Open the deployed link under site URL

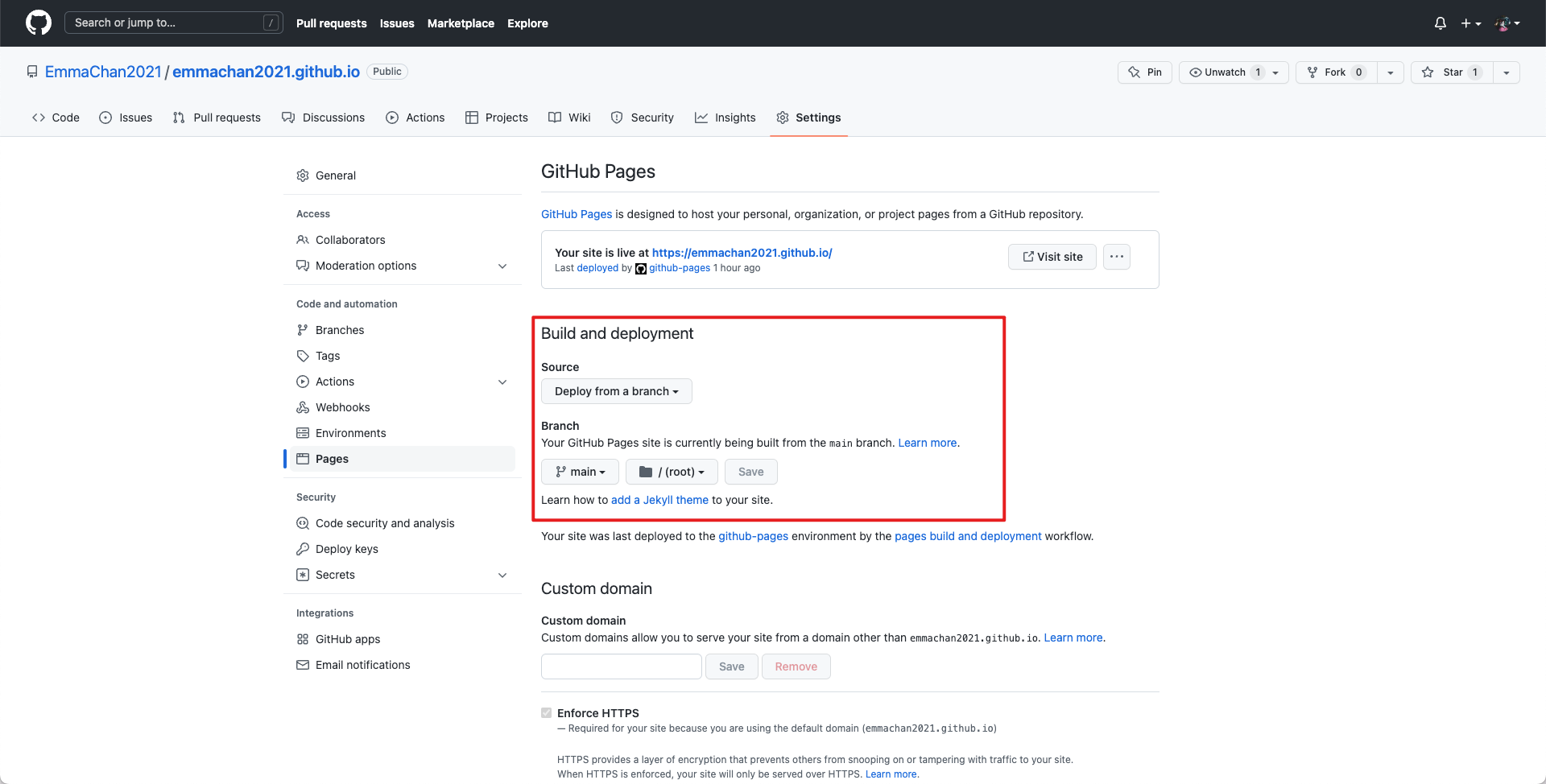tap(597, 268)
